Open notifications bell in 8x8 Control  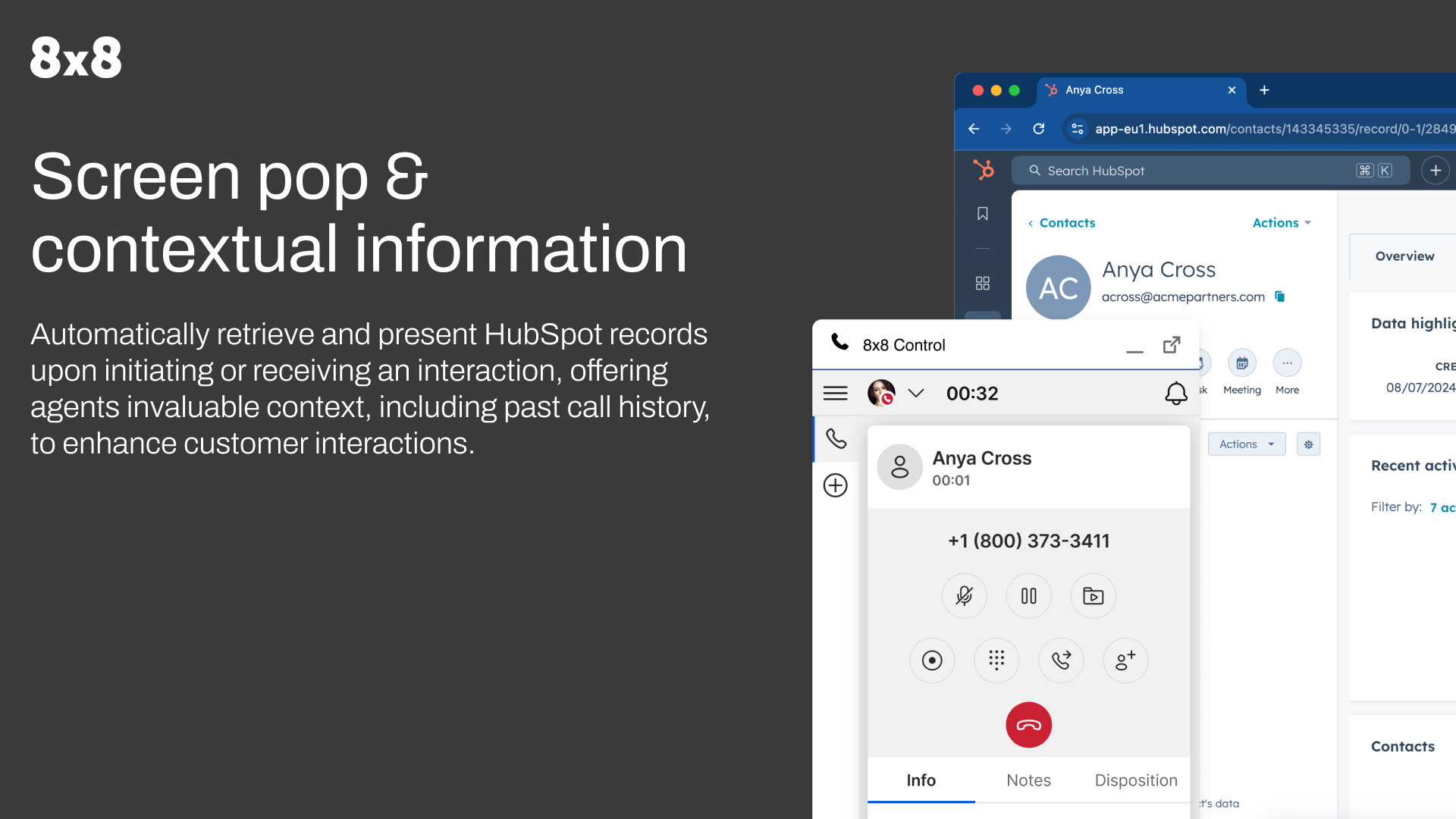[x=1175, y=393]
